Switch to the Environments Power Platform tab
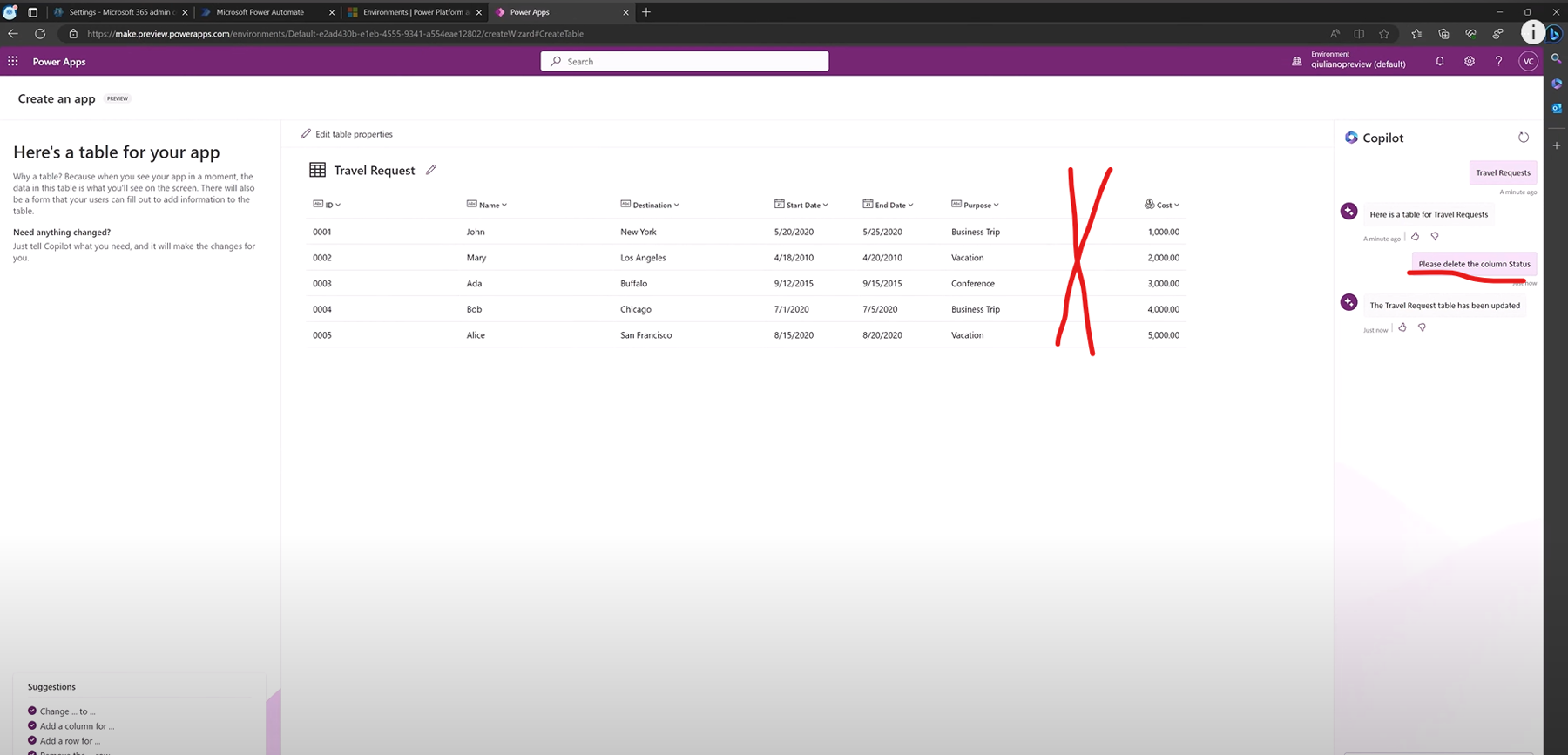Viewport: 1568px width, 755px height. click(416, 12)
